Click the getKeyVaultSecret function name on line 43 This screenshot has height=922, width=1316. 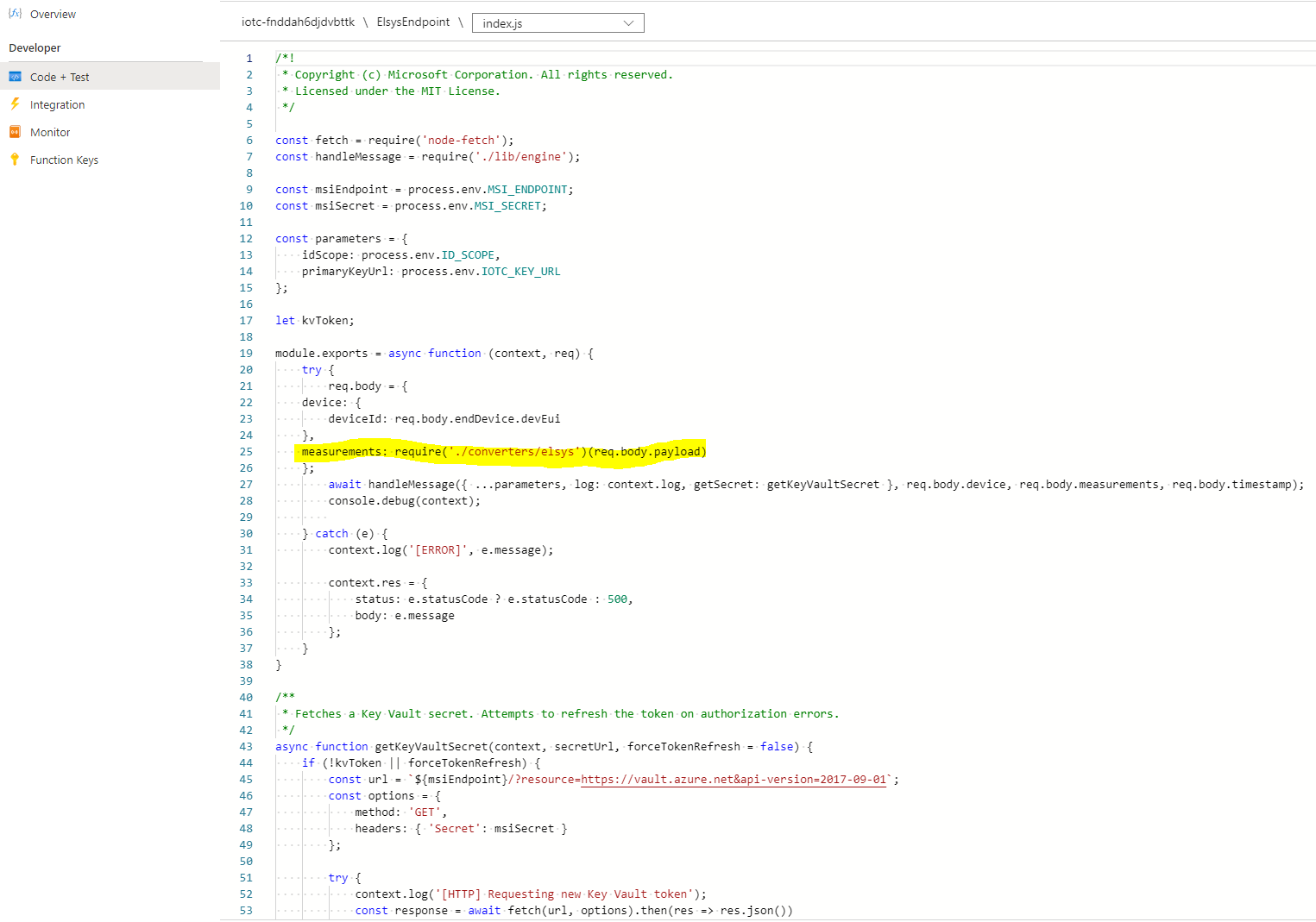click(424, 746)
